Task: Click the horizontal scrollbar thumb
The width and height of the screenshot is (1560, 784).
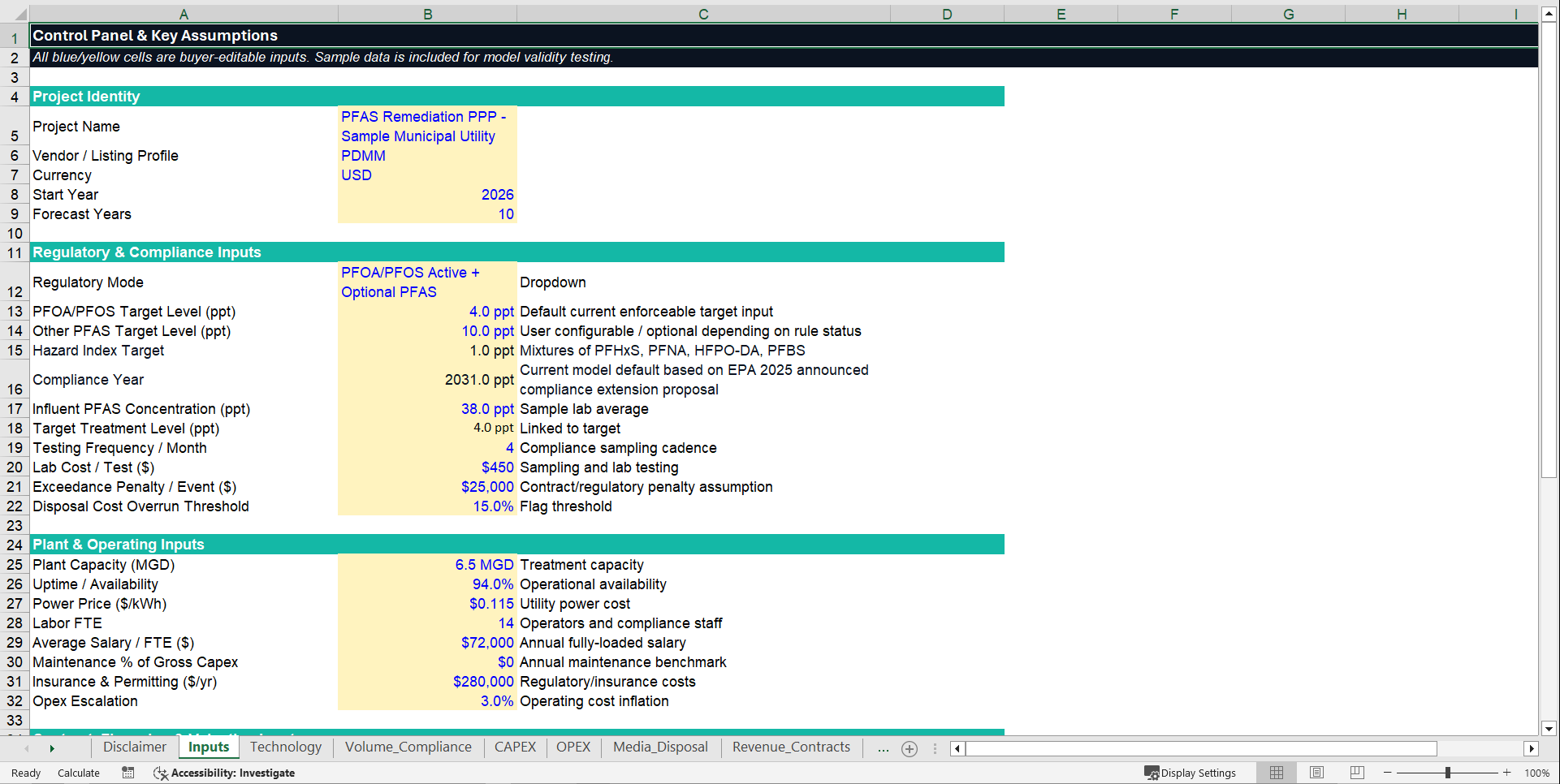Action: tap(1201, 748)
